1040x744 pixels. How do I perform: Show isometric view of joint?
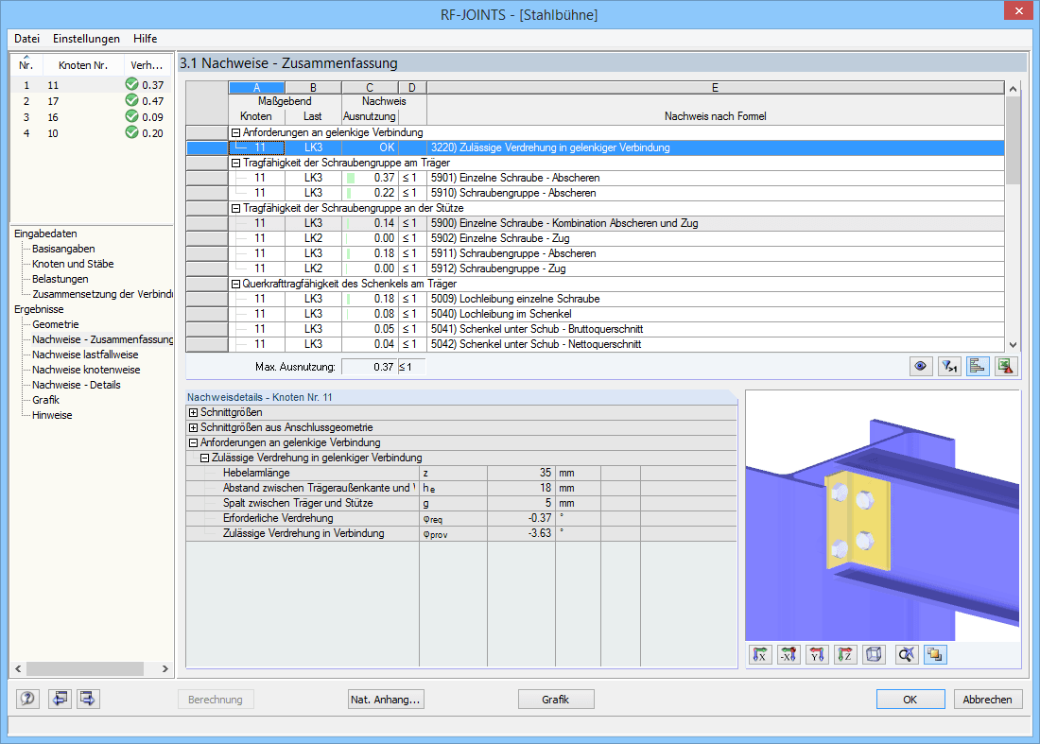874,655
